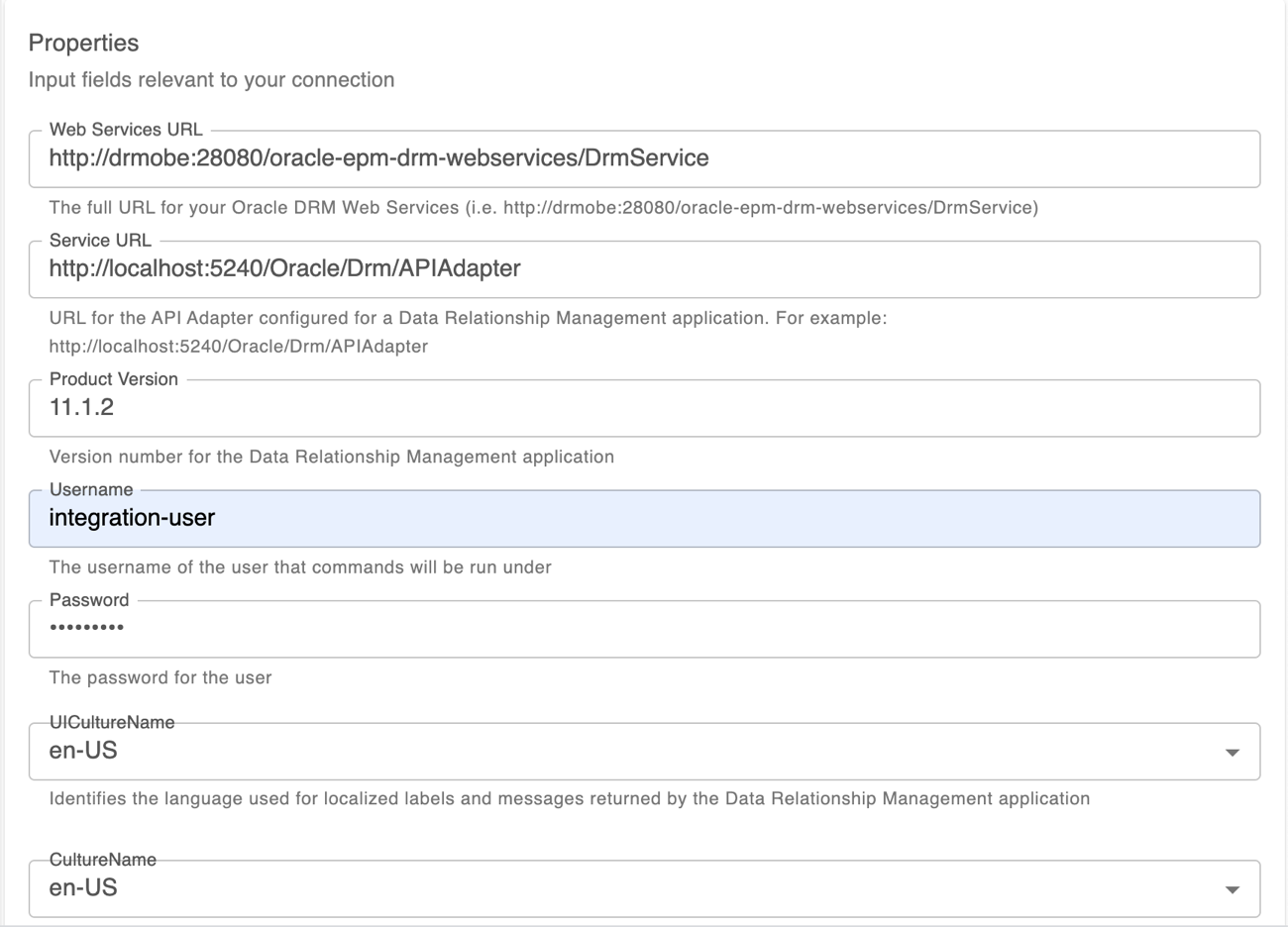Click the Web Services URL label
Viewport: 1288px width, 927px height.
tap(127, 129)
